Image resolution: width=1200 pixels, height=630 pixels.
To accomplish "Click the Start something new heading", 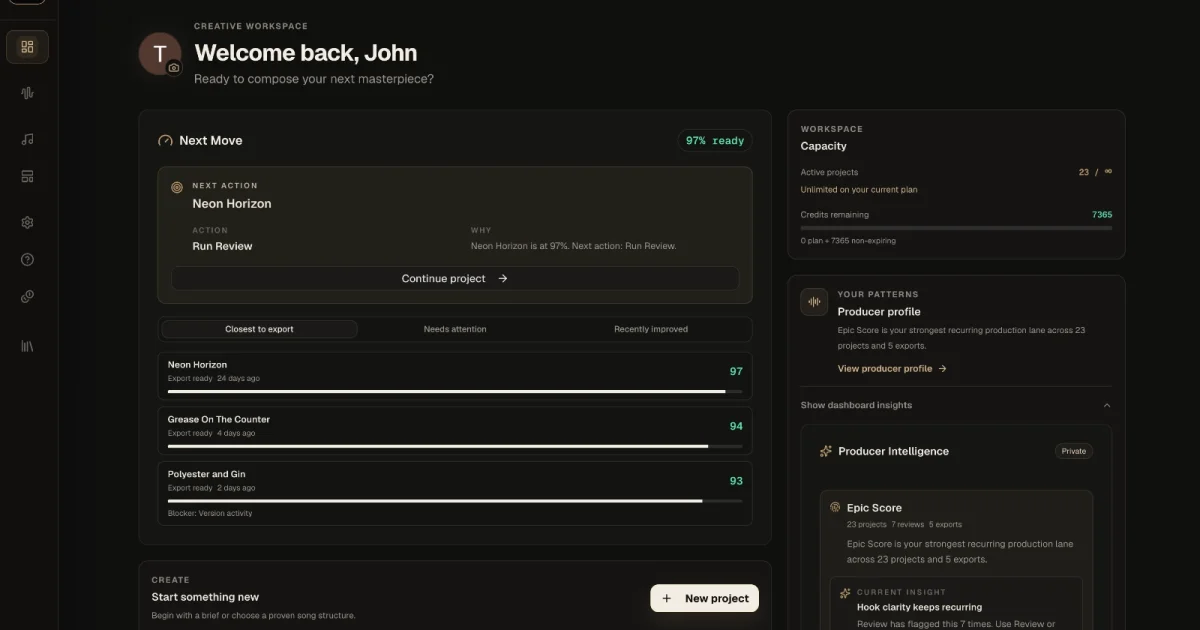I will (205, 597).
